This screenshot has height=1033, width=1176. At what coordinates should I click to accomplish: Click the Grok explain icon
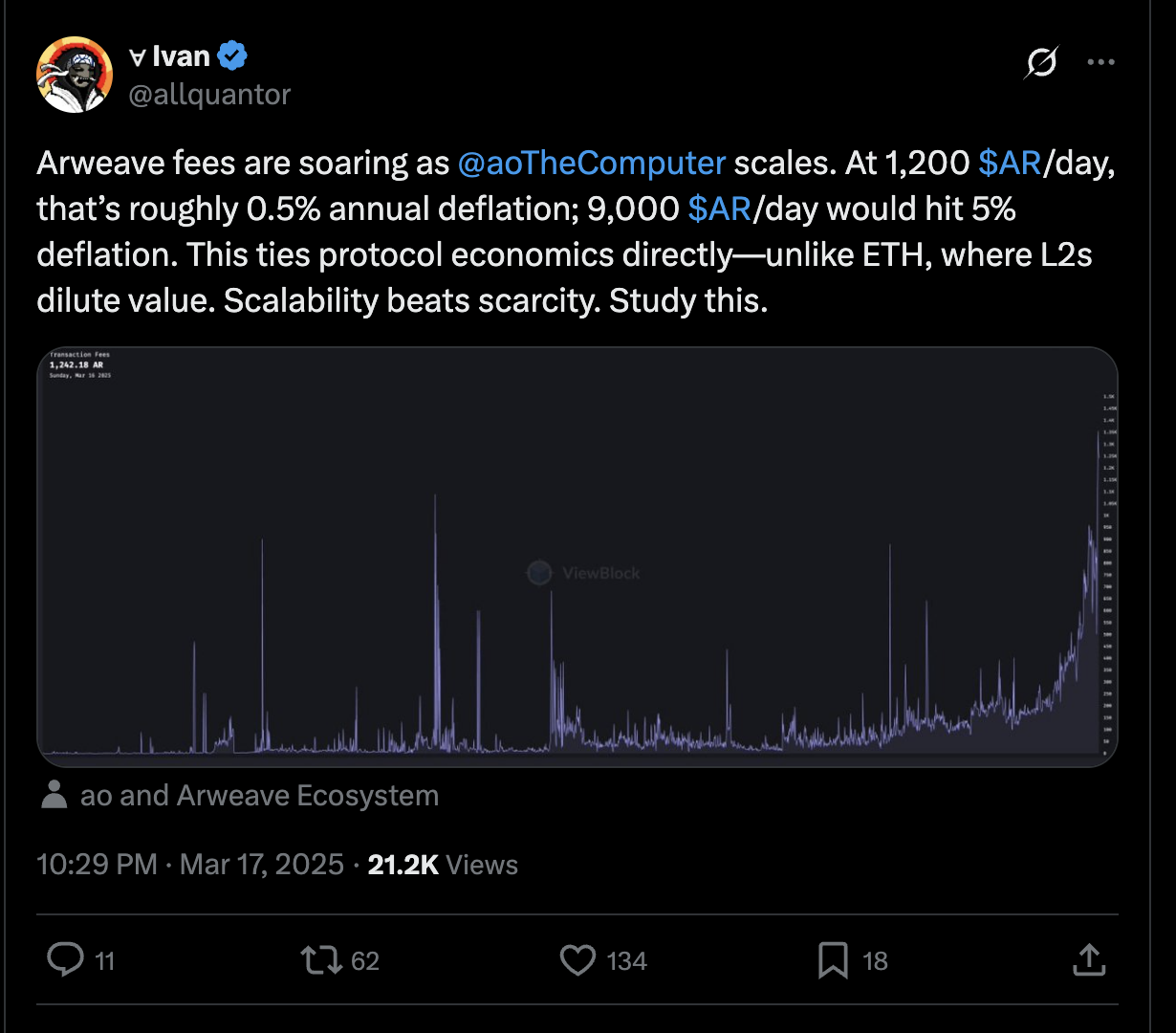(1041, 62)
